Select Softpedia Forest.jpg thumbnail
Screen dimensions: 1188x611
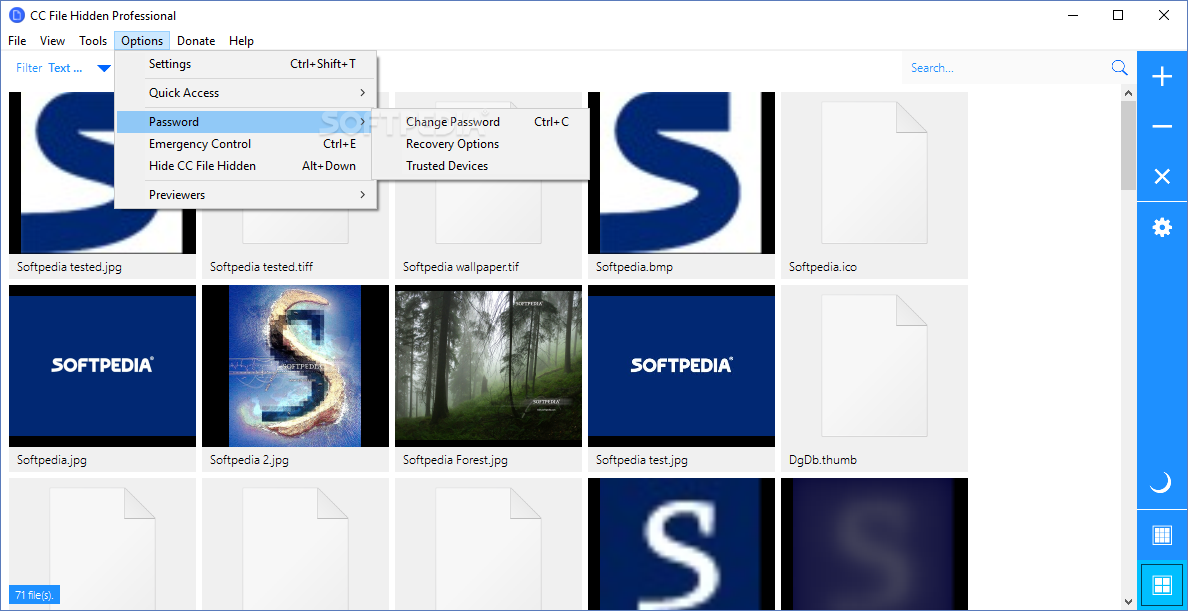coord(489,365)
